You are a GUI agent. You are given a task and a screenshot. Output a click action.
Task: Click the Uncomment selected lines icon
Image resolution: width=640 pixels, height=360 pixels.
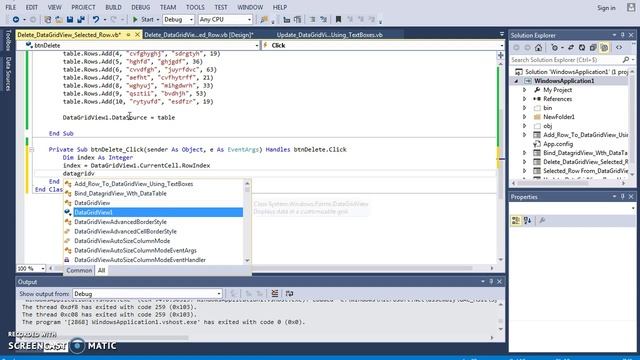298,19
